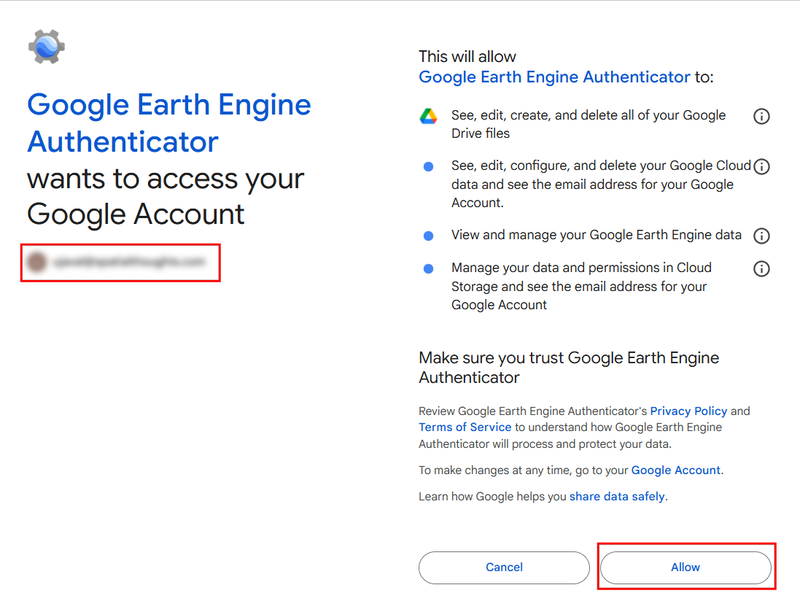800x593 pixels.
Task: Open info icon for Earth Engine data permission
Action: pos(761,236)
